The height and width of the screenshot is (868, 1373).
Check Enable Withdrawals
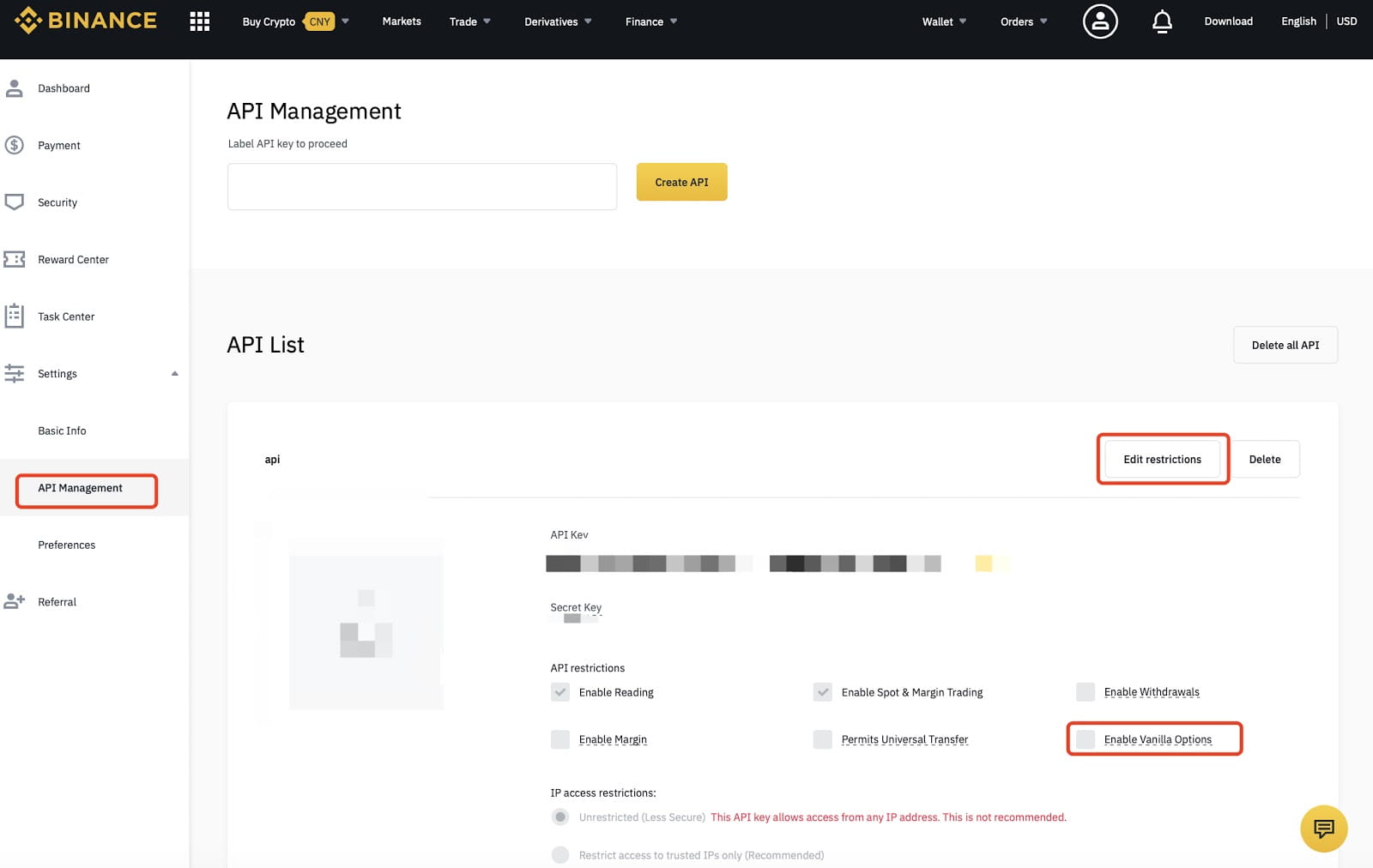(1086, 692)
